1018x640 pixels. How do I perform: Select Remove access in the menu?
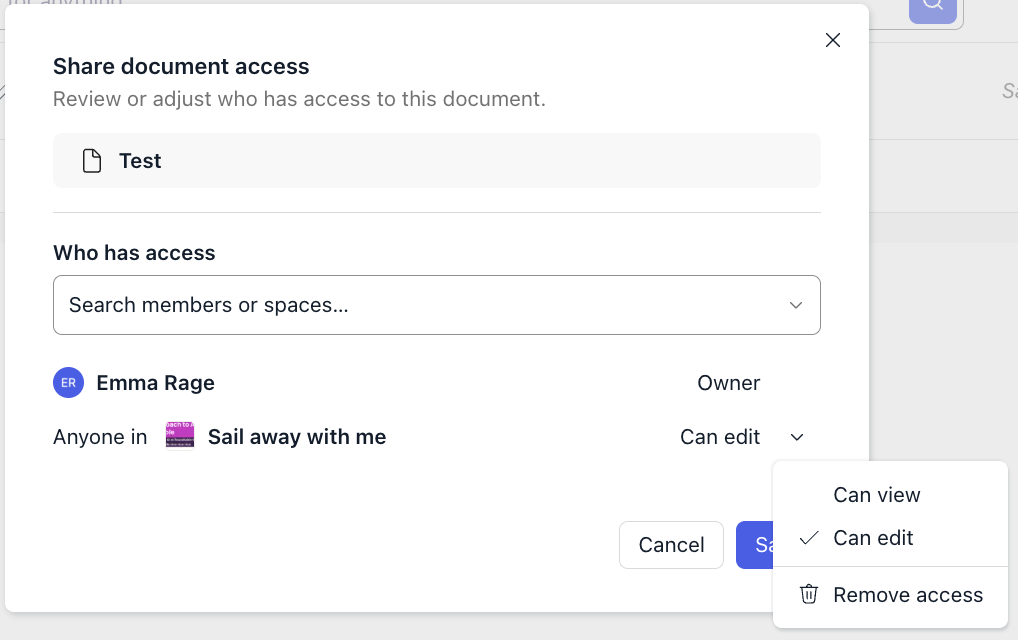click(x=908, y=595)
